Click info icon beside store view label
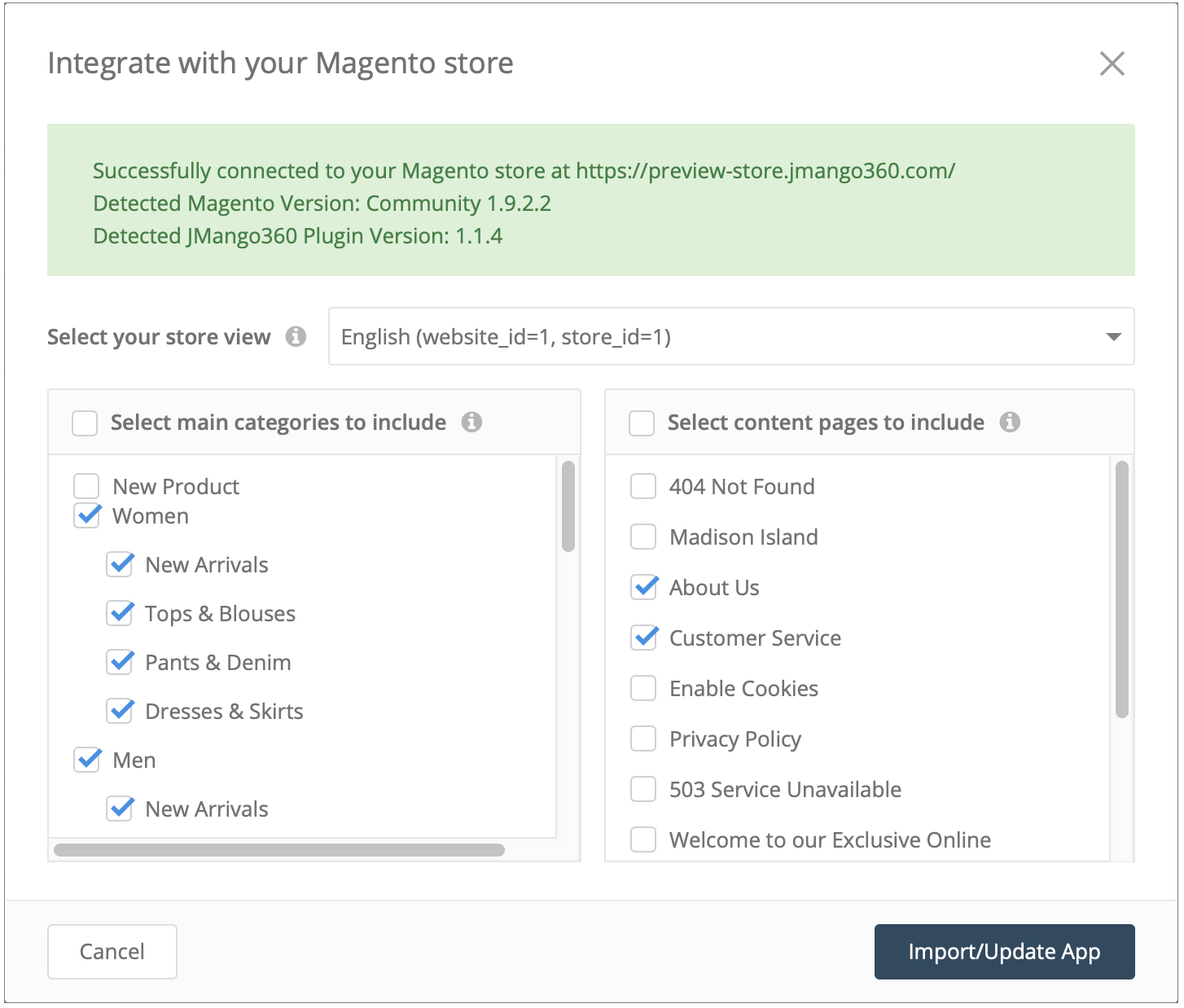This screenshot has height=1008, width=1184. pyautogui.click(x=296, y=336)
